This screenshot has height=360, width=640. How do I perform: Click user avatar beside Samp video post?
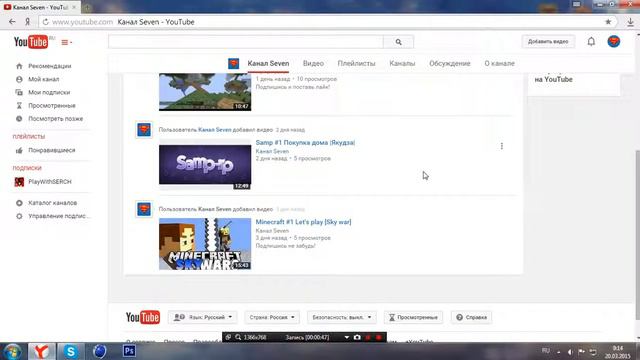(144, 130)
